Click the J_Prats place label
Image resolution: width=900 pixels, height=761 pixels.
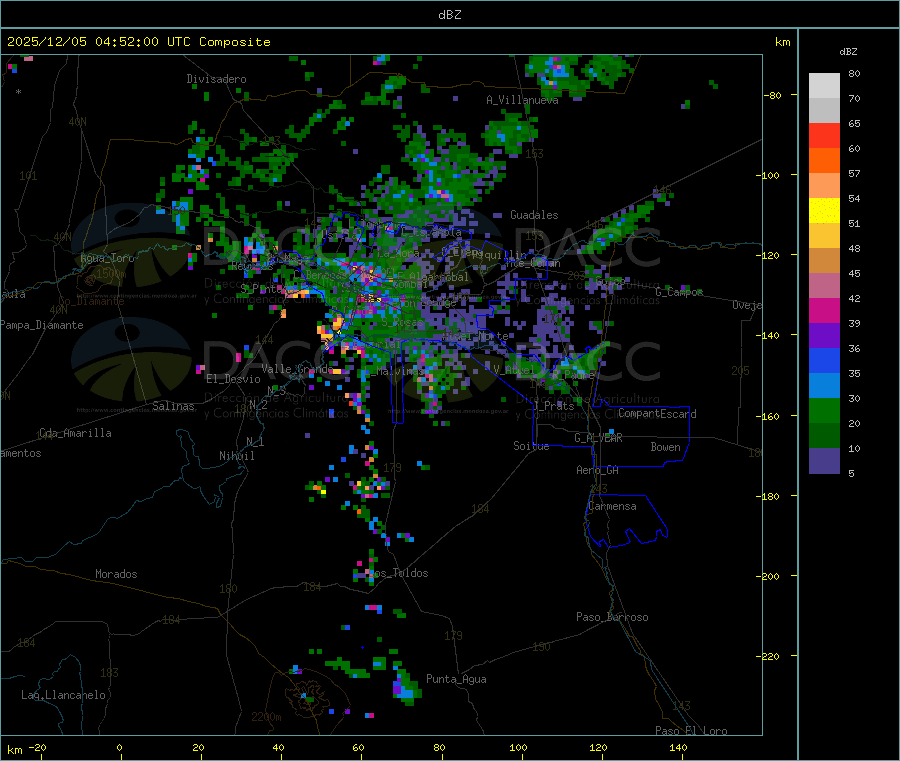[x=553, y=406]
